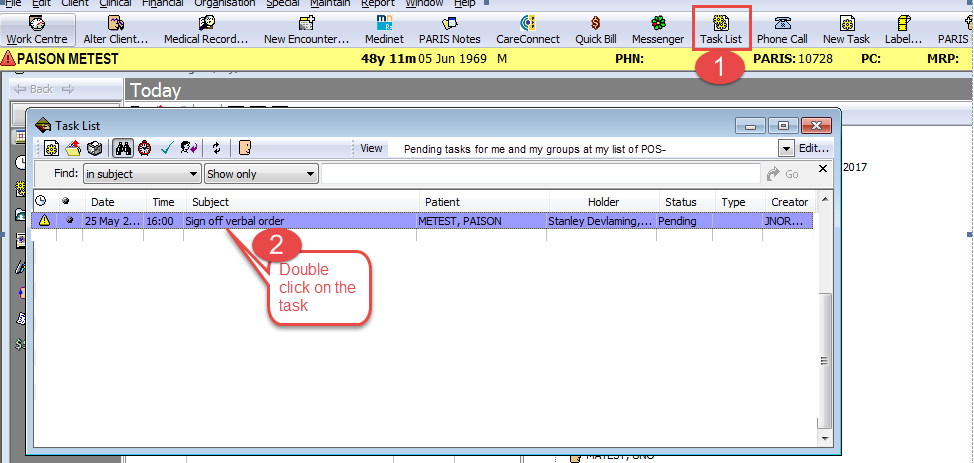Click the green checkmark complete-task icon
Image resolution: width=974 pixels, height=463 pixels.
(x=166, y=148)
